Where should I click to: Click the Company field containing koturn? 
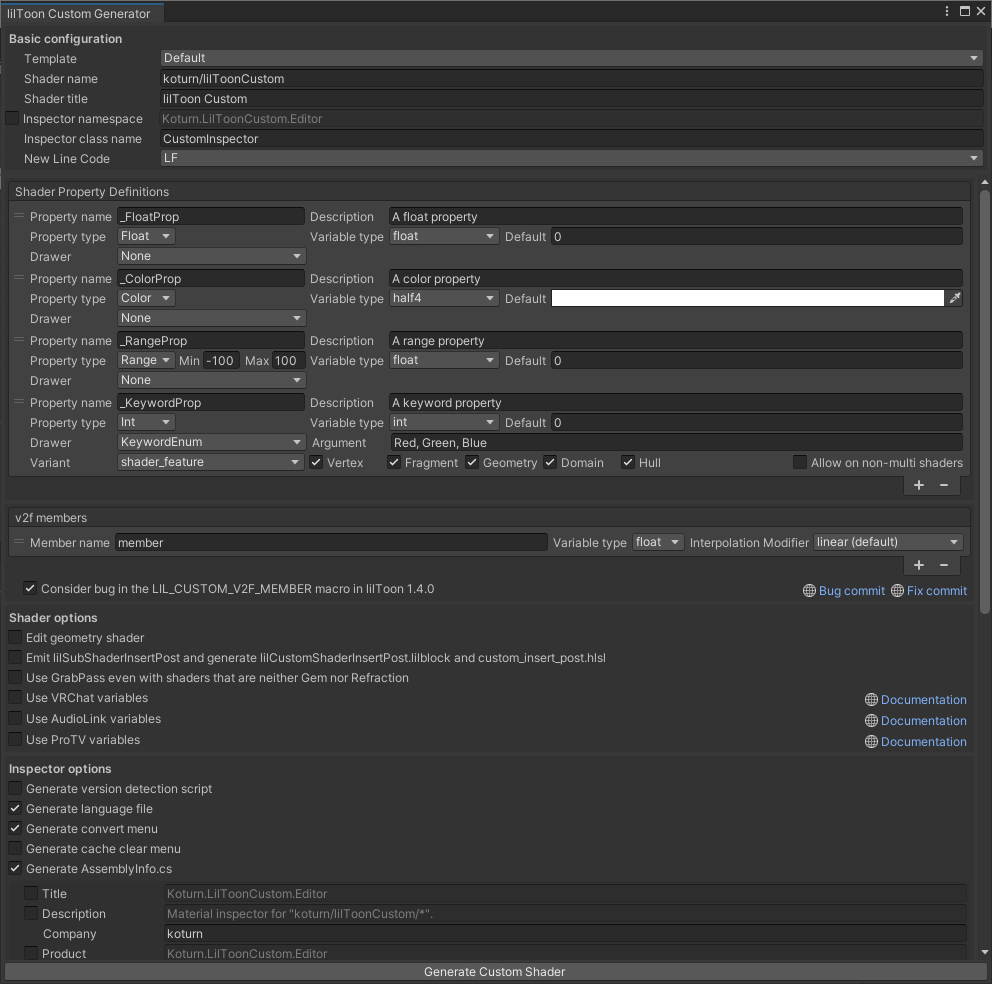coord(566,933)
